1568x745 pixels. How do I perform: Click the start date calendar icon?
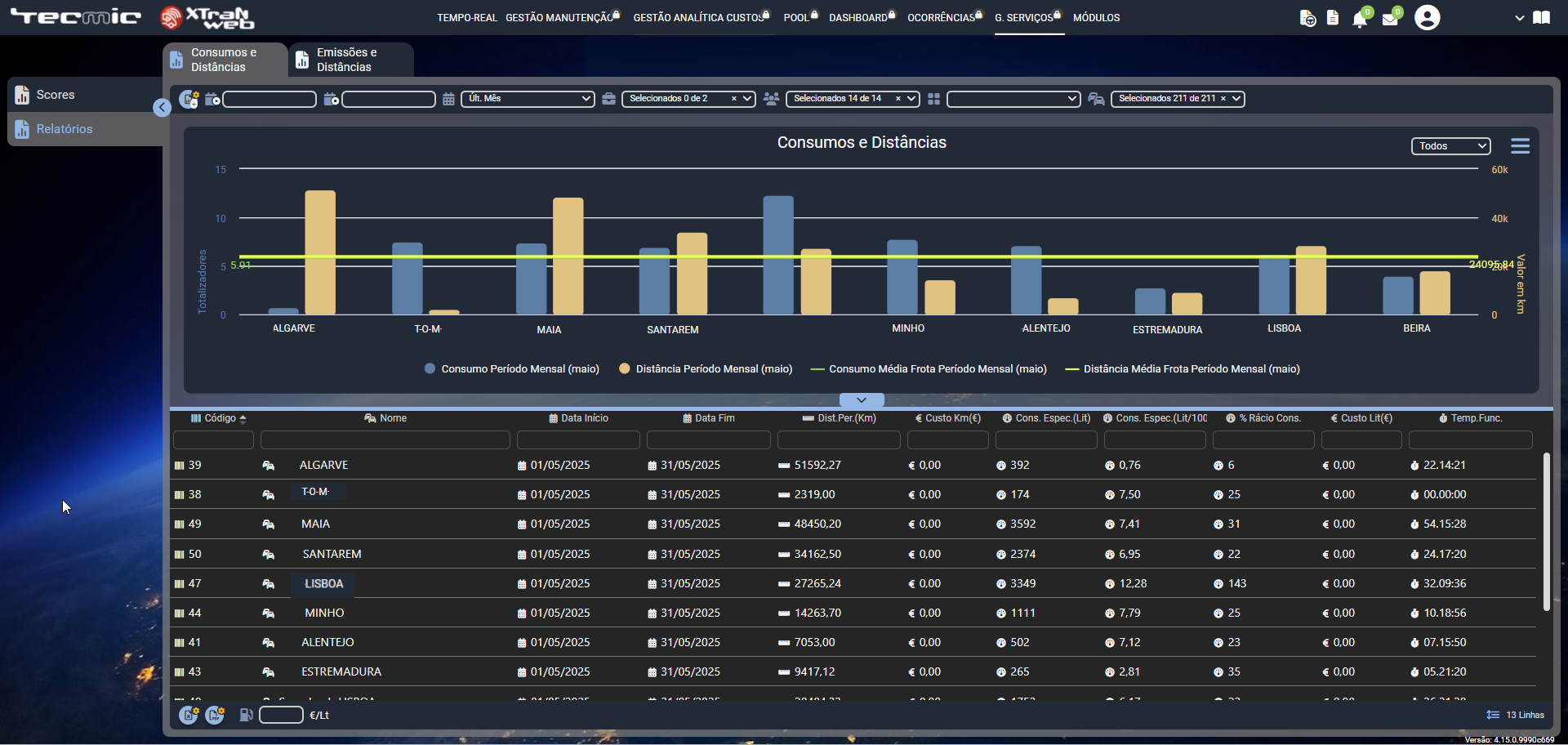212,99
